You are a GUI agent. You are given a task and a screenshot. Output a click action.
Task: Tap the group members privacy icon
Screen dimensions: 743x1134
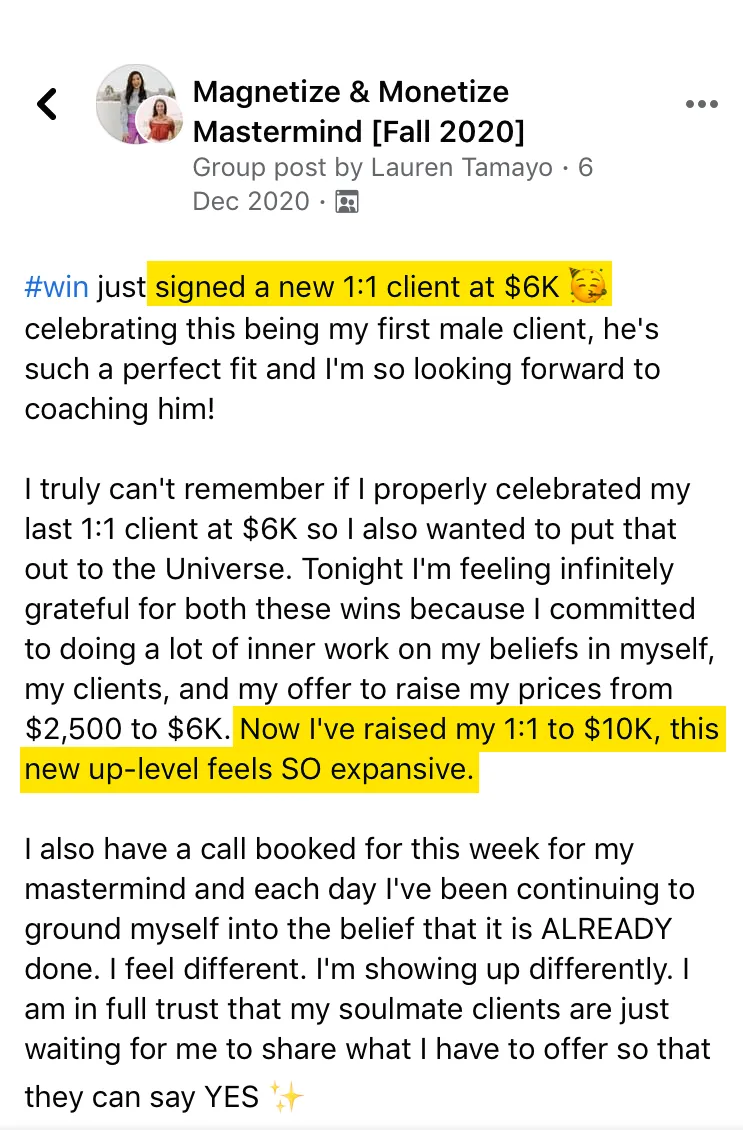click(347, 202)
